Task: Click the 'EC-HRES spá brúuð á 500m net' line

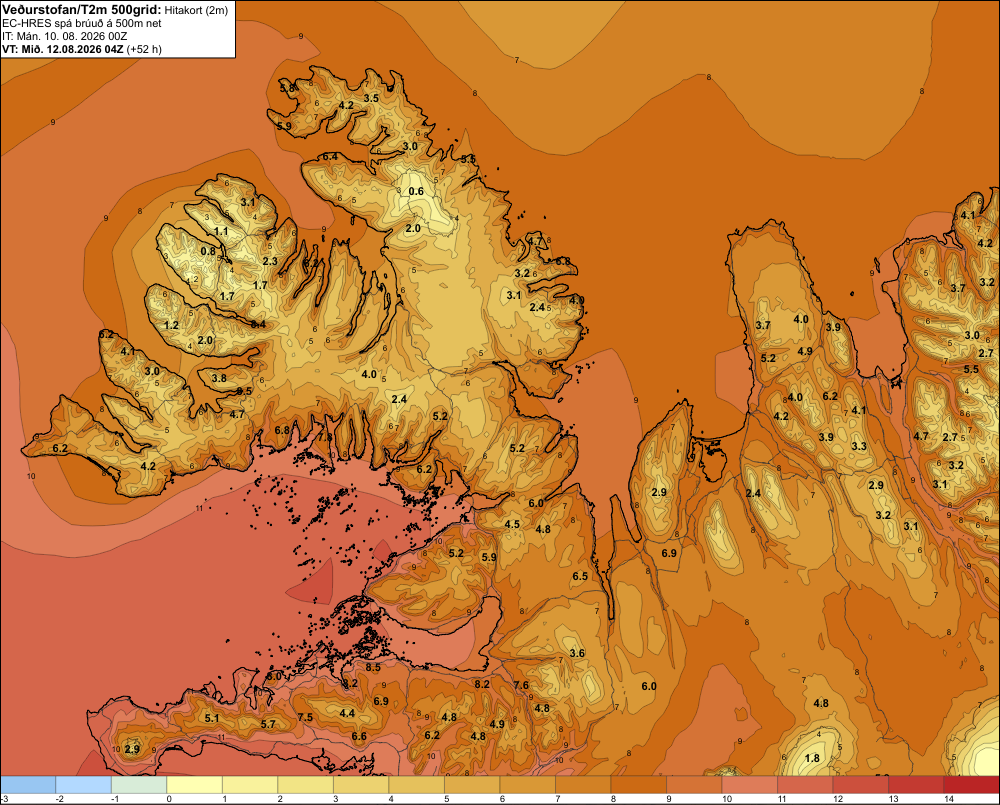Action: tap(82, 23)
